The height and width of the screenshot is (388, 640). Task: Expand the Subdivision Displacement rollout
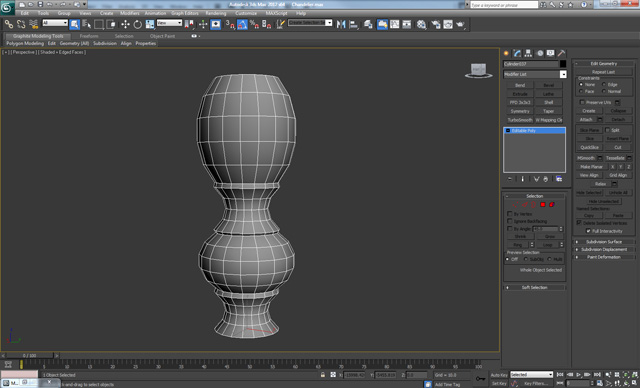[x=604, y=249]
